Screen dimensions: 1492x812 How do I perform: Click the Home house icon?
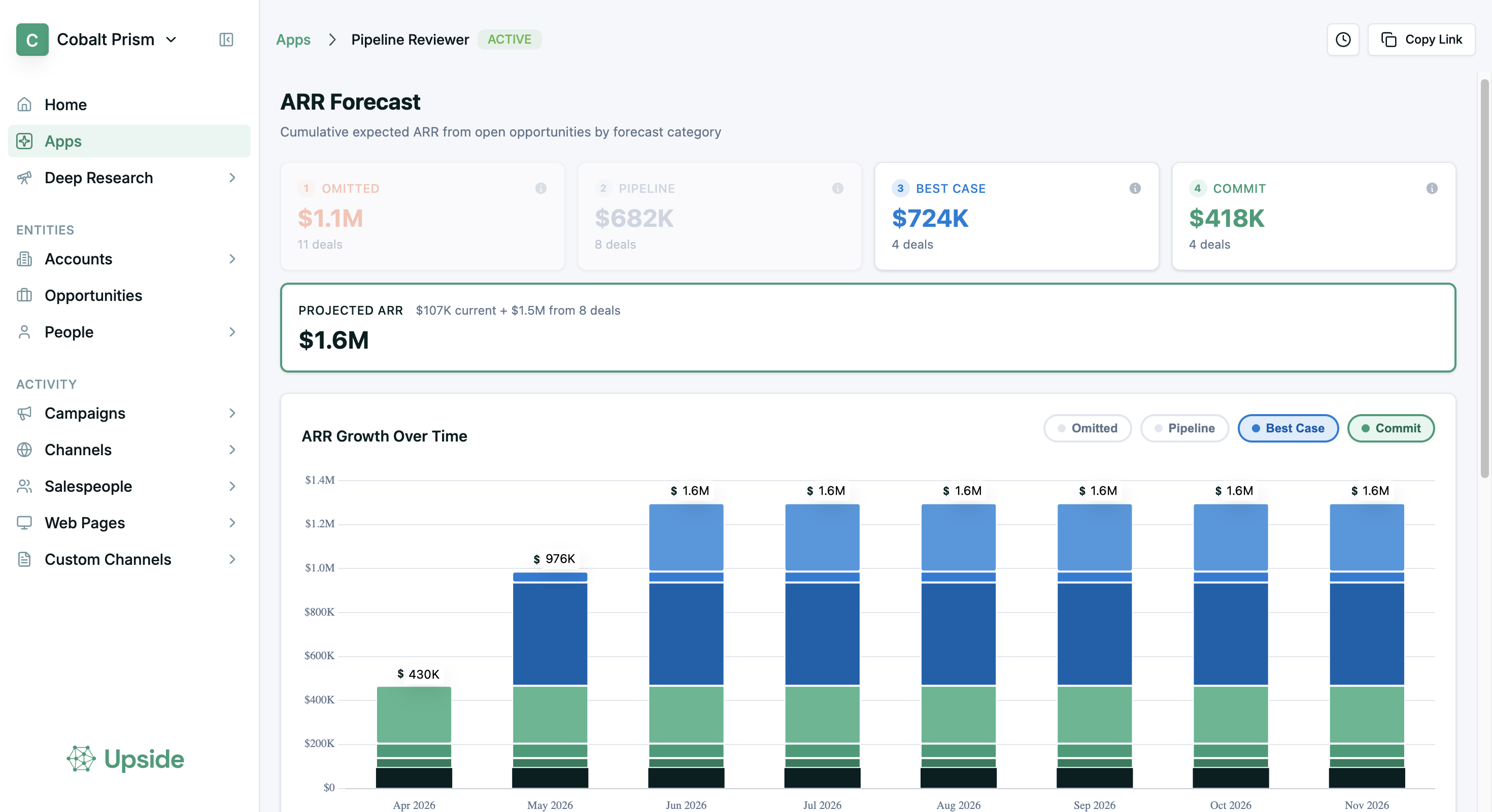(x=24, y=104)
